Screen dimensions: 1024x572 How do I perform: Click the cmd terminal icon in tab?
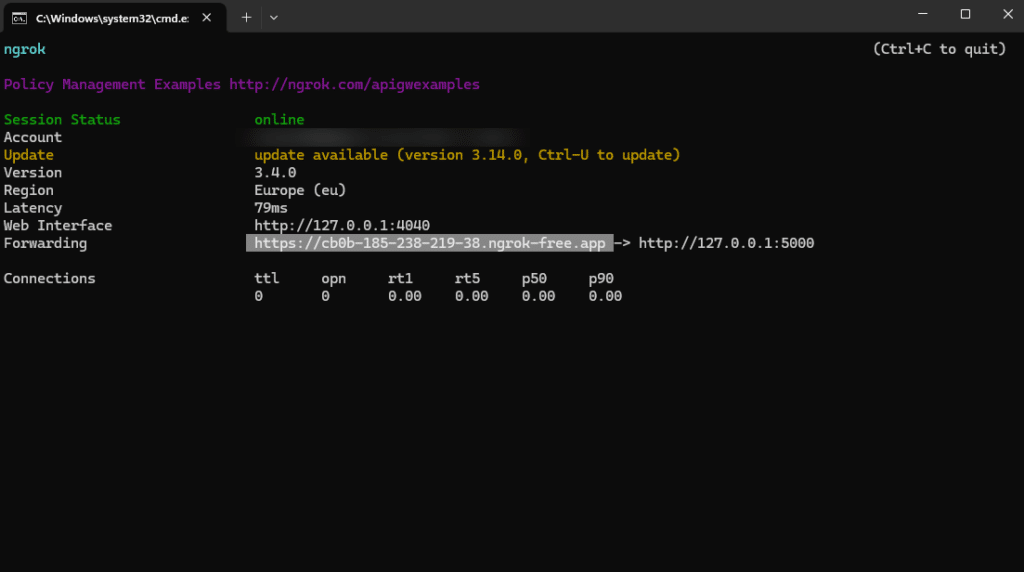click(20, 18)
